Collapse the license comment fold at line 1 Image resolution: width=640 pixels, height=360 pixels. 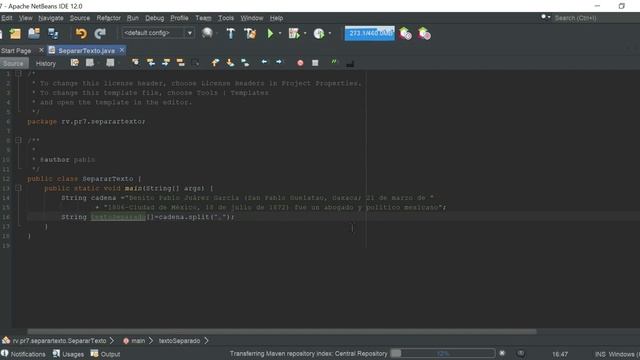(18, 73)
